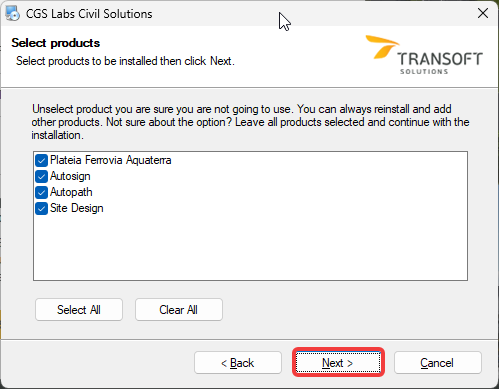Choose the Select All button
The width and height of the screenshot is (499, 389).
pos(79,310)
